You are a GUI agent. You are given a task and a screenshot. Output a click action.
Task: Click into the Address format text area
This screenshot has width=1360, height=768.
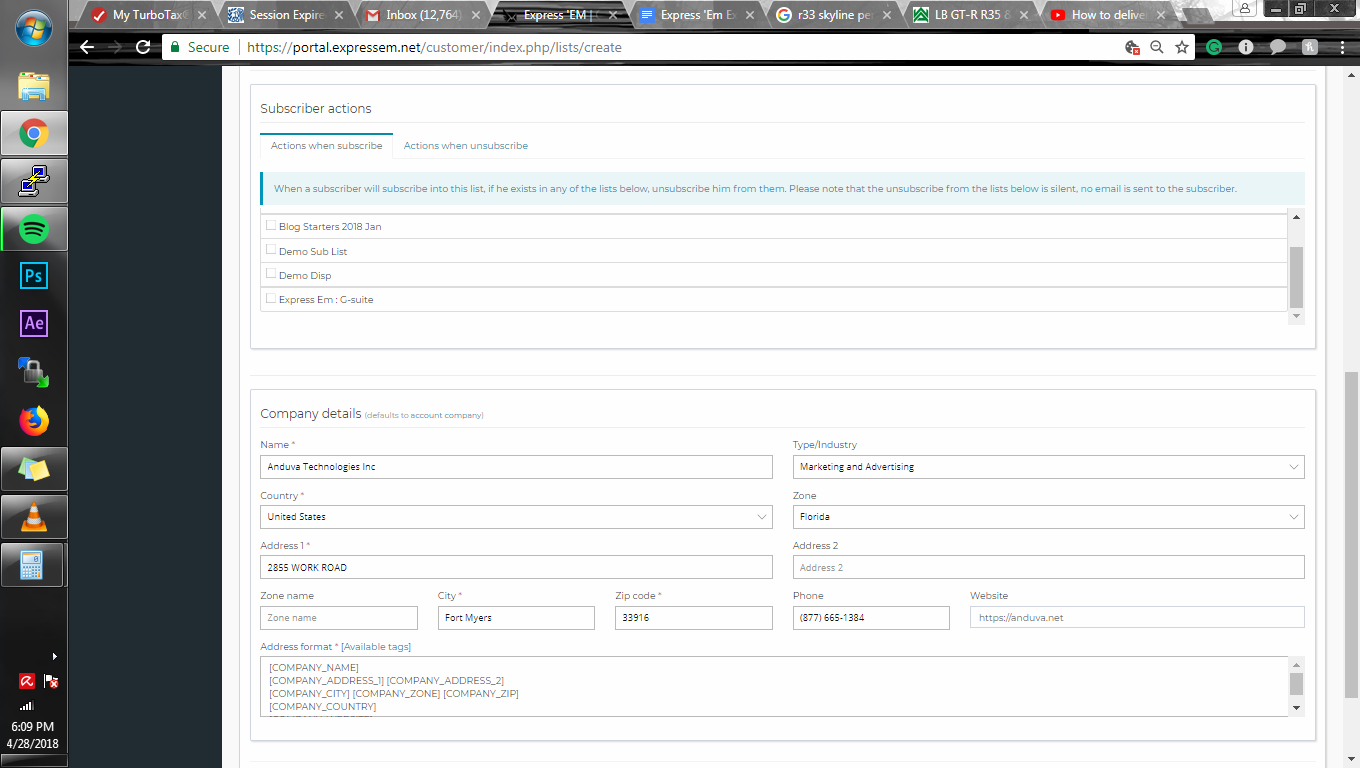click(x=774, y=686)
